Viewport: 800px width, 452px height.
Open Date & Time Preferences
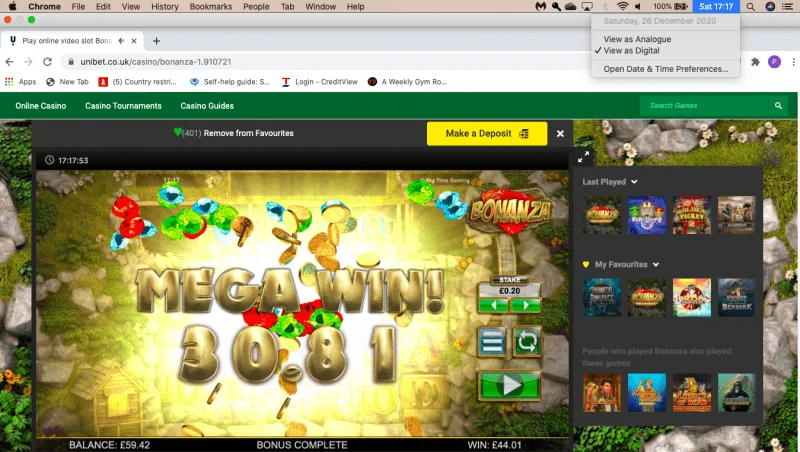(665, 69)
